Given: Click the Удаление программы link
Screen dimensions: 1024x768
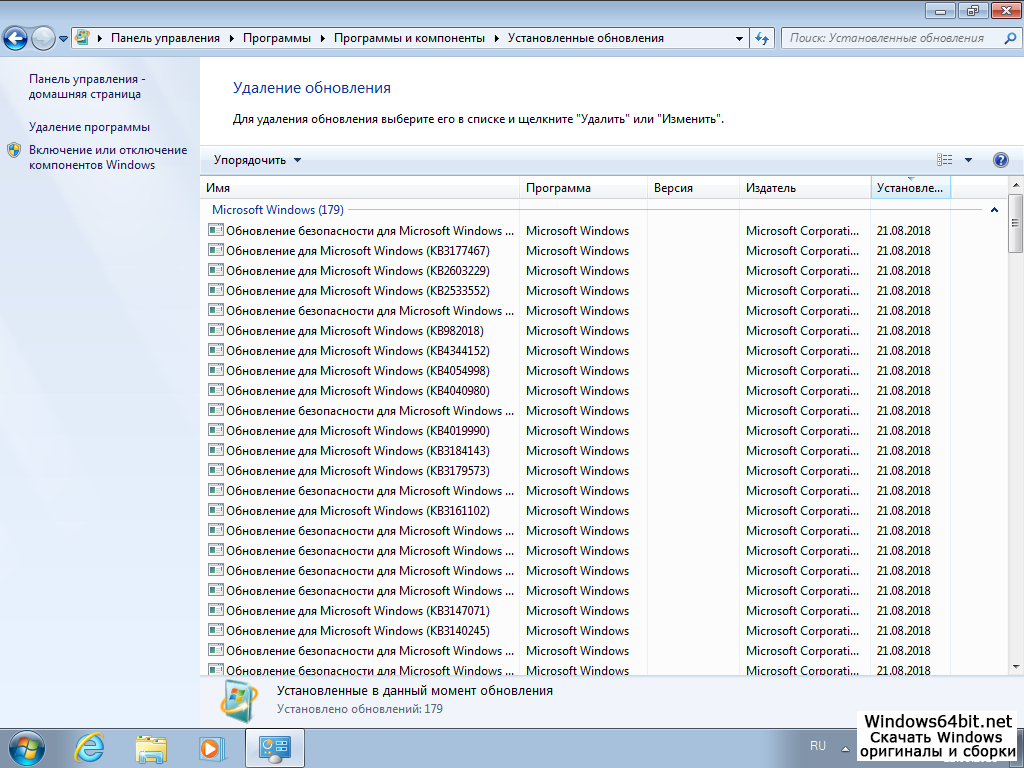Looking at the screenshot, I should 89,127.
